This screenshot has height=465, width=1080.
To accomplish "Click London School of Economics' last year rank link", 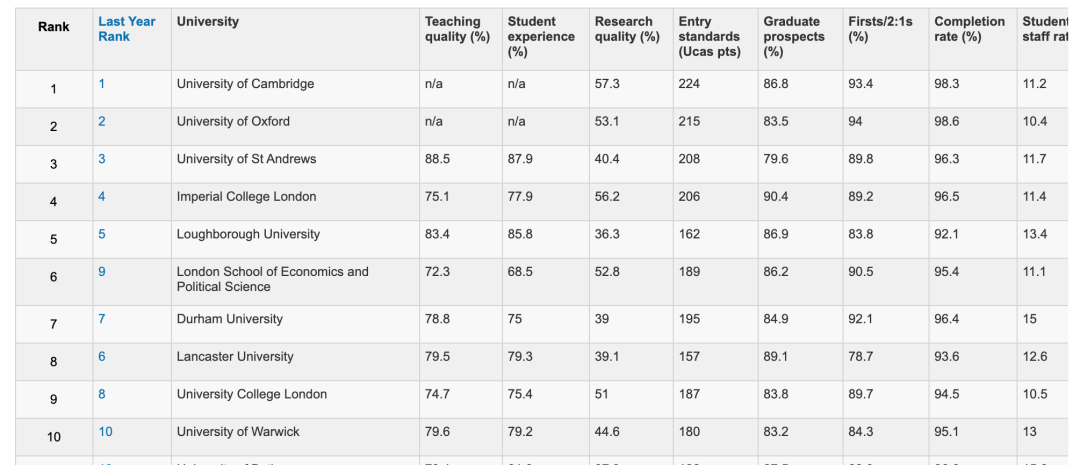I will 102,272.
